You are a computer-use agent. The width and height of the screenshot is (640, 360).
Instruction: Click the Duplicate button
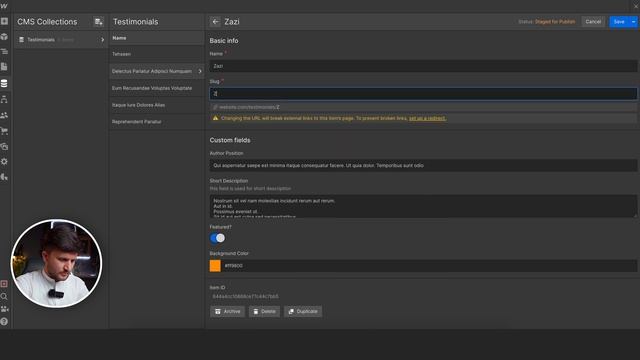303,311
